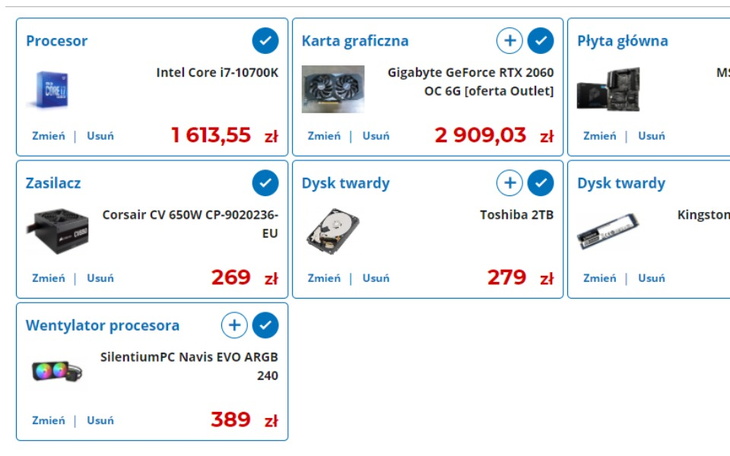
Task: Click Usuń to remove the Gigabyte graphics card
Action: point(376,136)
